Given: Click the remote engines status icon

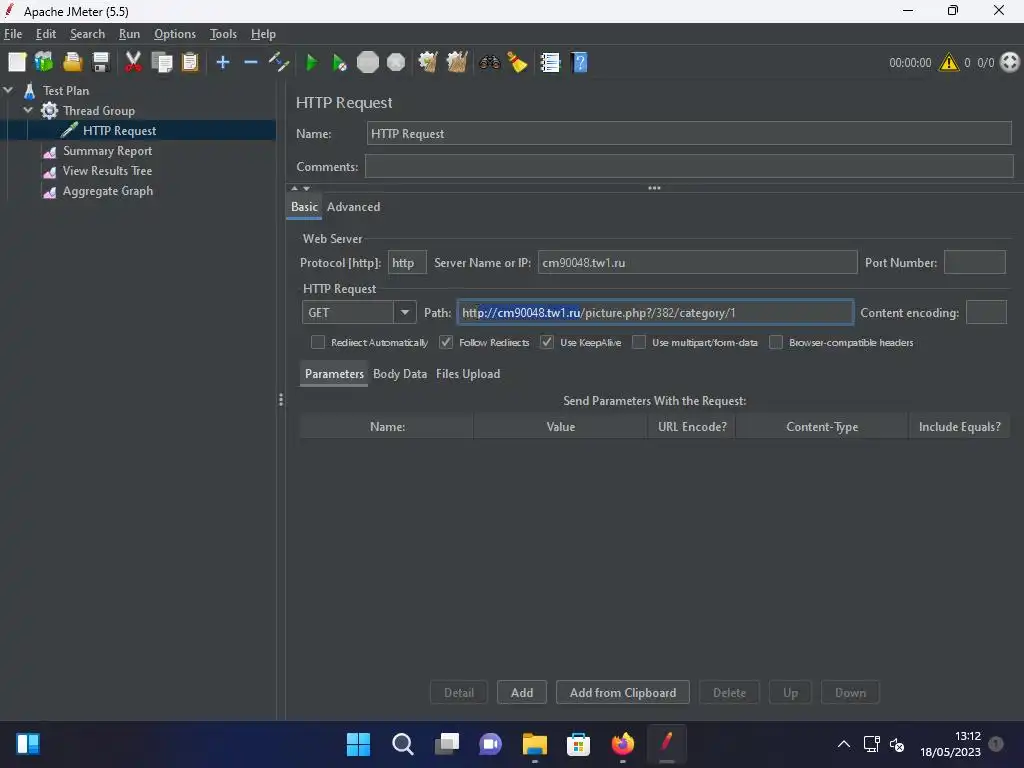Looking at the screenshot, I should coord(1010,63).
